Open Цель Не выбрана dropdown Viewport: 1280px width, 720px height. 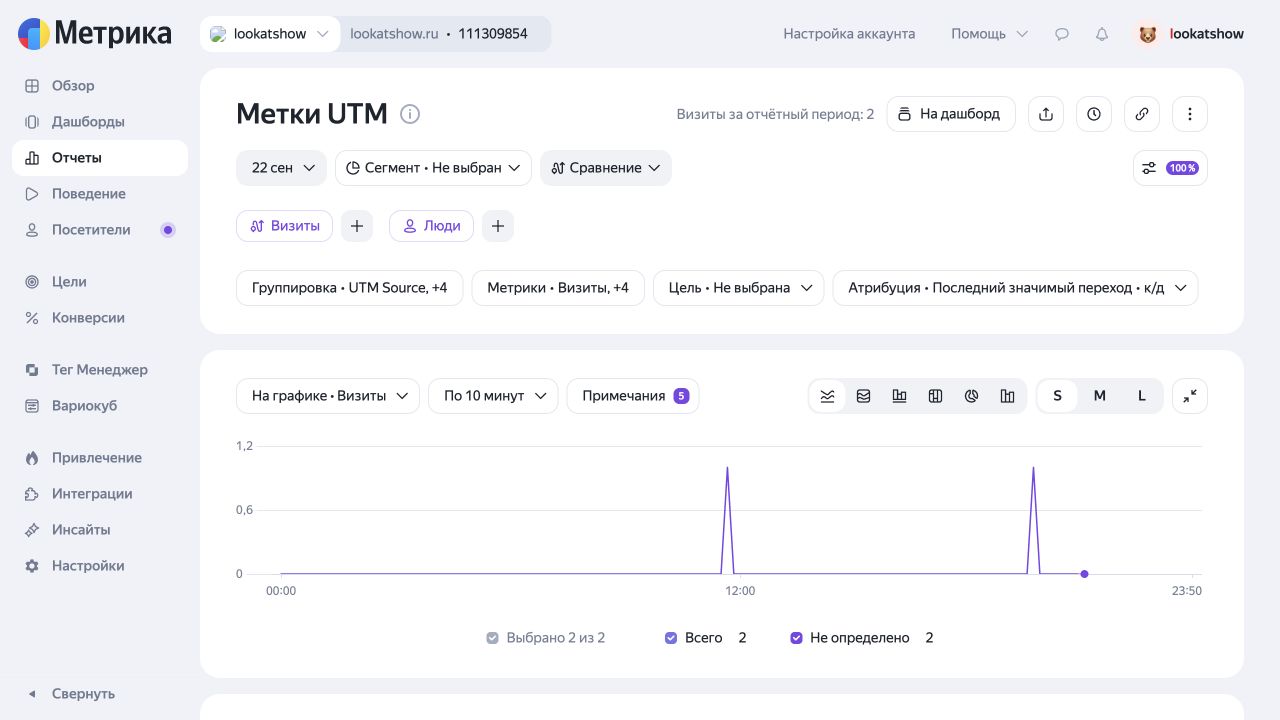(x=739, y=288)
